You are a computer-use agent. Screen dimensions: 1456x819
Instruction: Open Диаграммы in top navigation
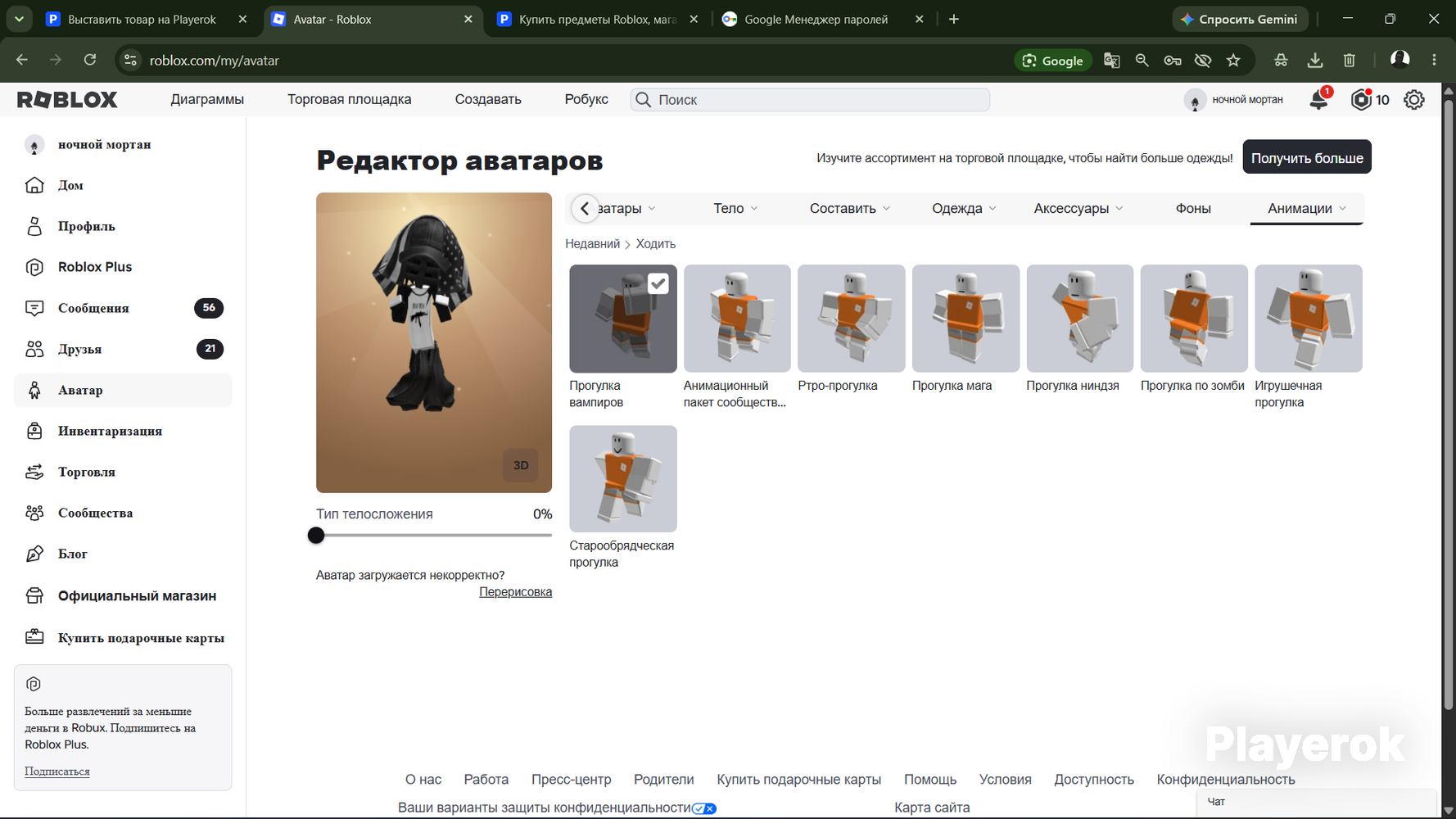pos(207,99)
